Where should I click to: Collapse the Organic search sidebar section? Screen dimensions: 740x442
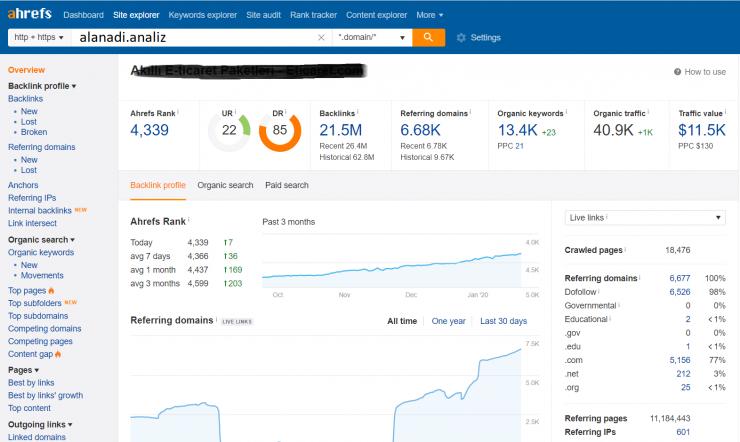click(x=42, y=240)
